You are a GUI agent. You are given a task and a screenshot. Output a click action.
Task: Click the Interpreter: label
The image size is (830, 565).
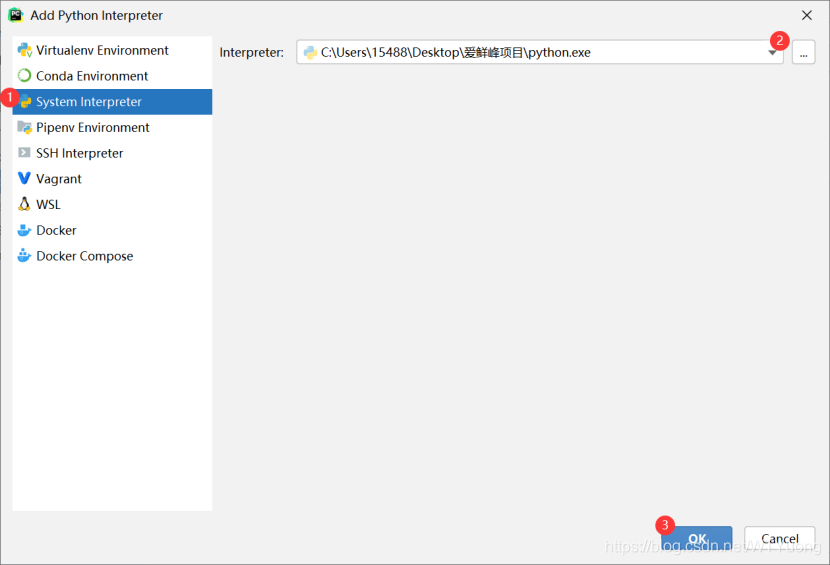(x=251, y=52)
